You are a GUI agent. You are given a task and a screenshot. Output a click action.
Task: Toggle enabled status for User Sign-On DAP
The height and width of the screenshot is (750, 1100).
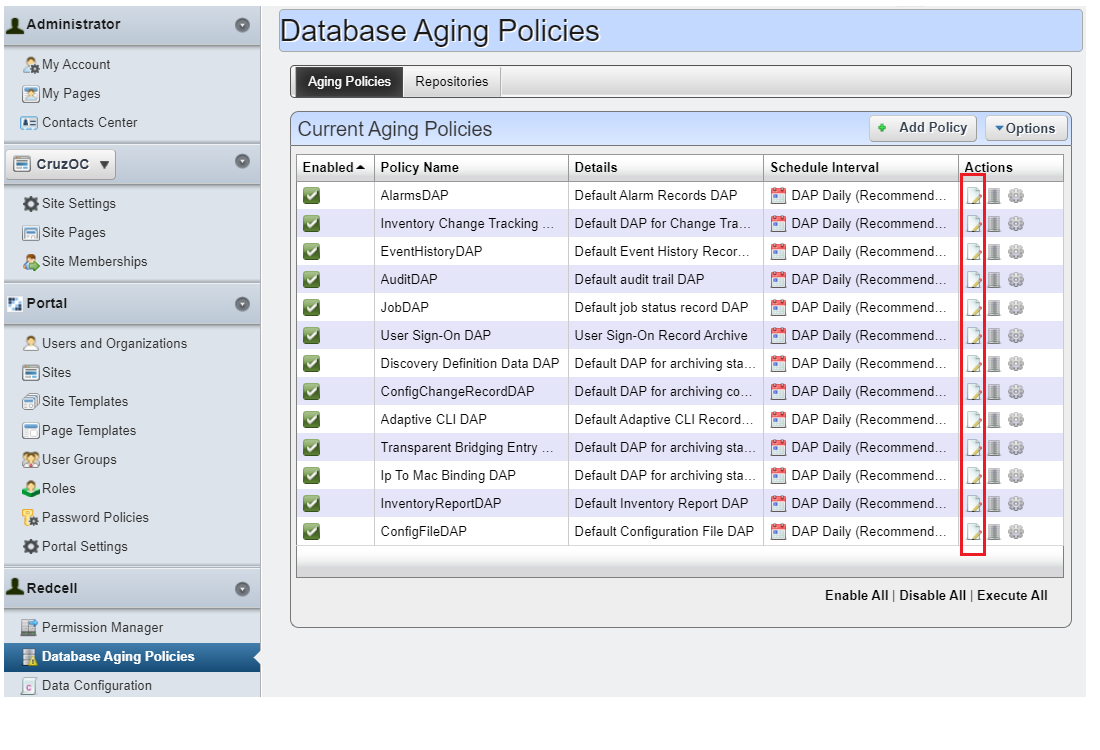[x=311, y=335]
